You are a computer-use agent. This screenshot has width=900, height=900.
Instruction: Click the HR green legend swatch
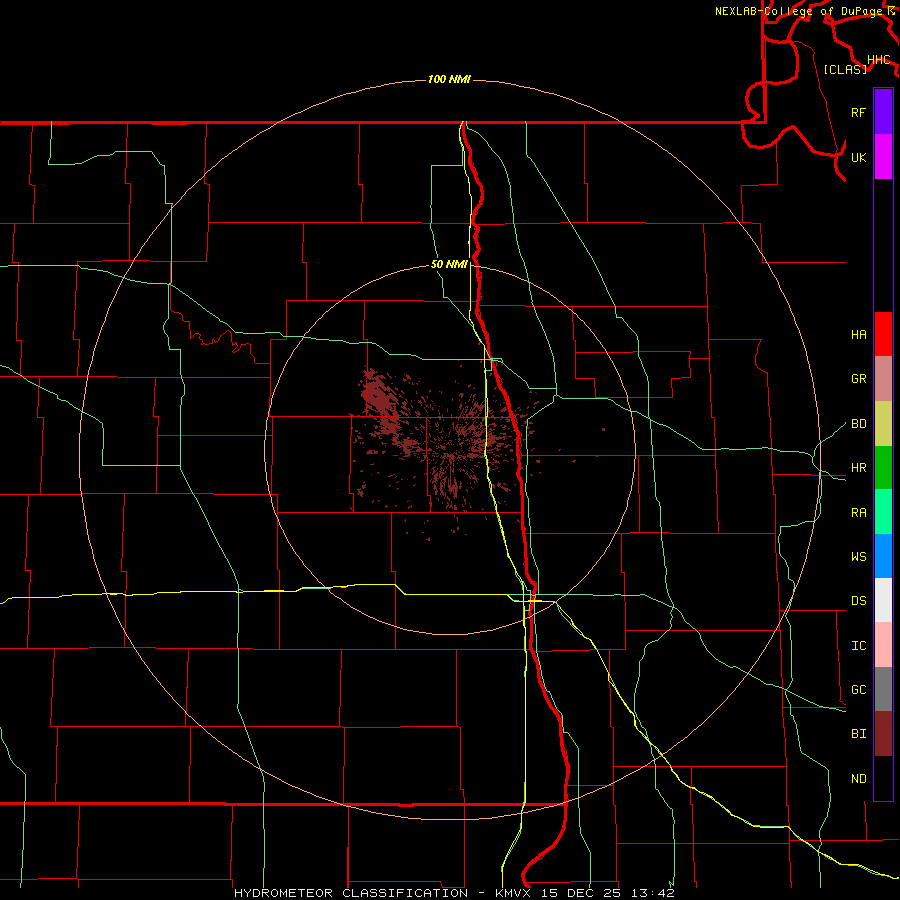[883, 468]
